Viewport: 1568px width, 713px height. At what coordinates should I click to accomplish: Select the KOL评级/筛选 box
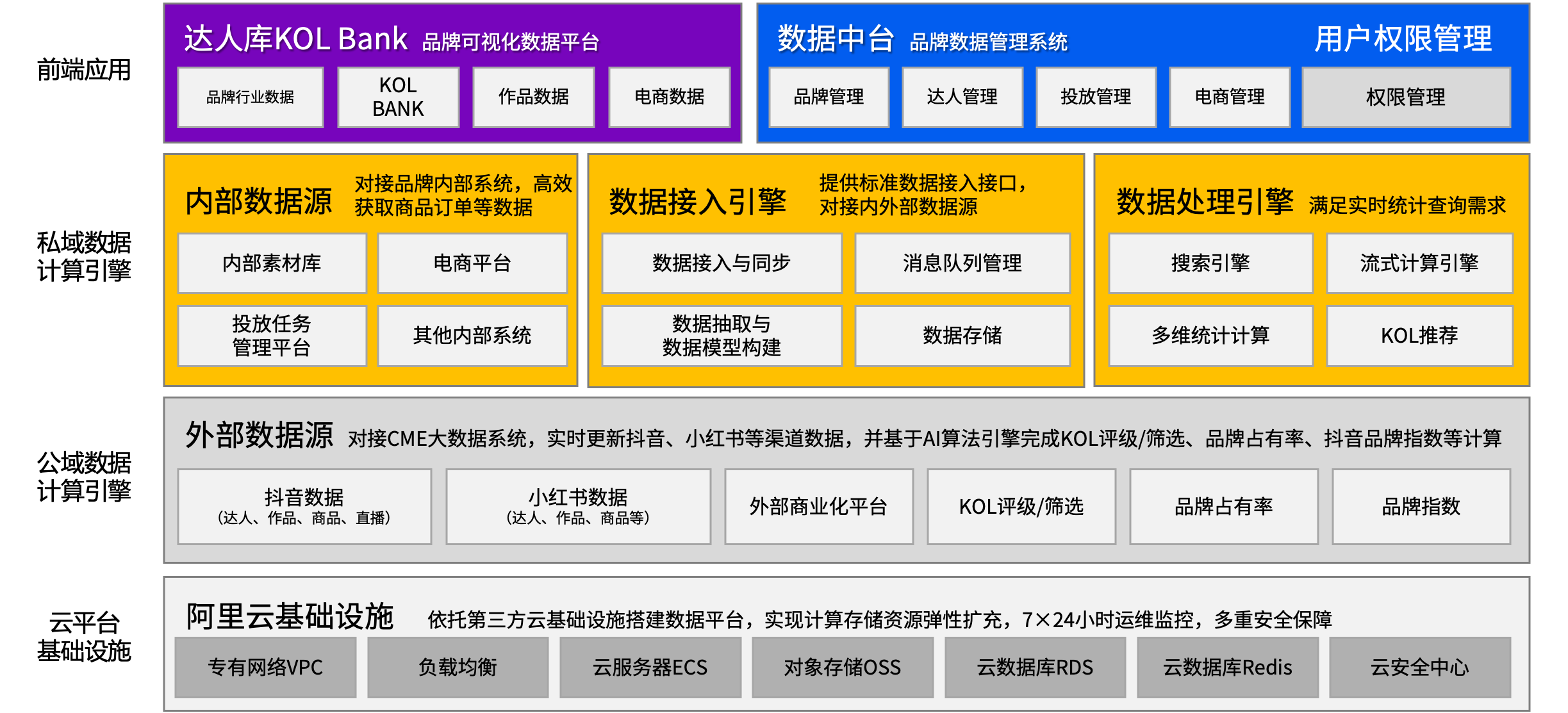[x=1021, y=506]
